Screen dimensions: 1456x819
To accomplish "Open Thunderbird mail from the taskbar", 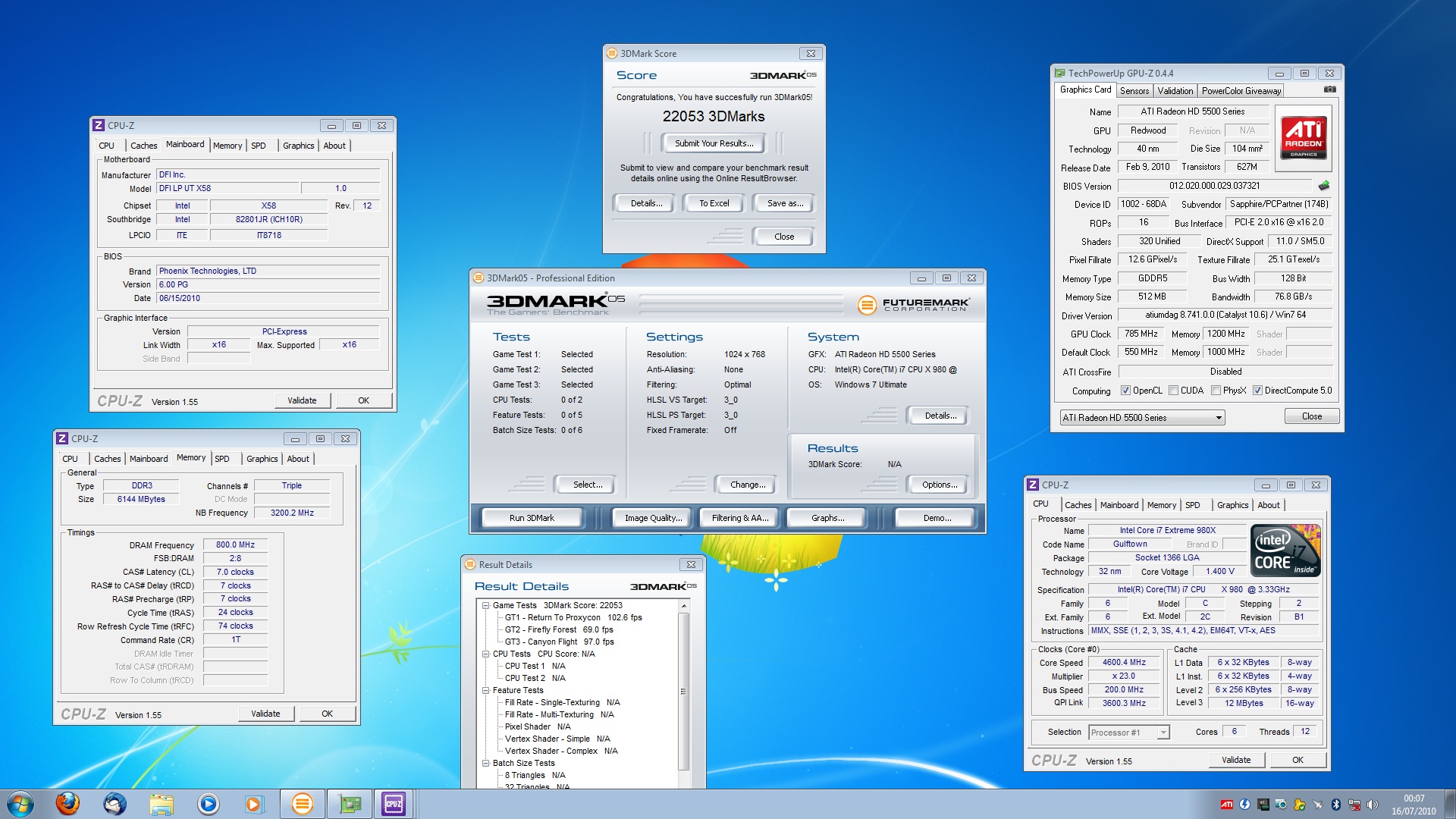I will coord(115,804).
